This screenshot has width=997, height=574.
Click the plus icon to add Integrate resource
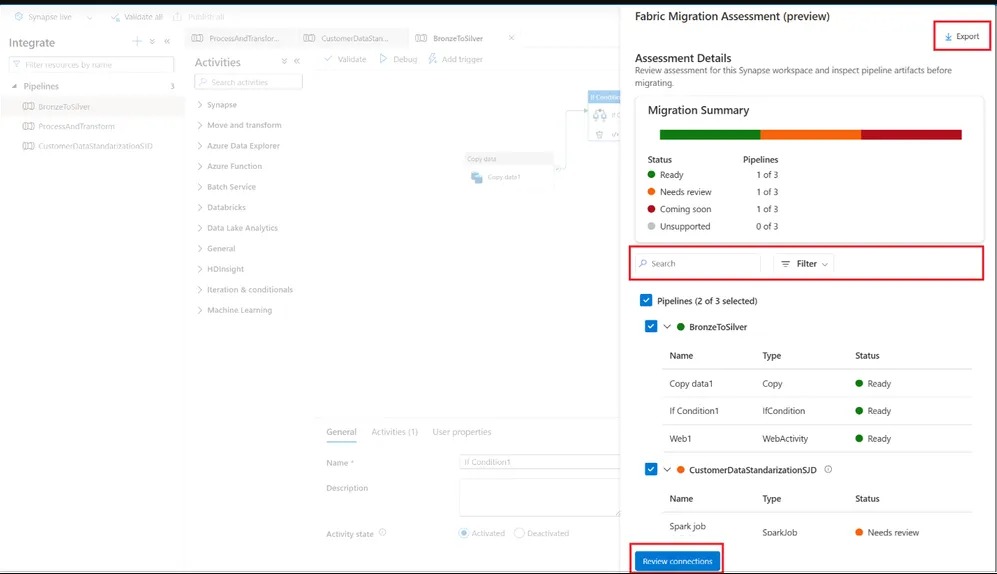pyautogui.click(x=137, y=41)
